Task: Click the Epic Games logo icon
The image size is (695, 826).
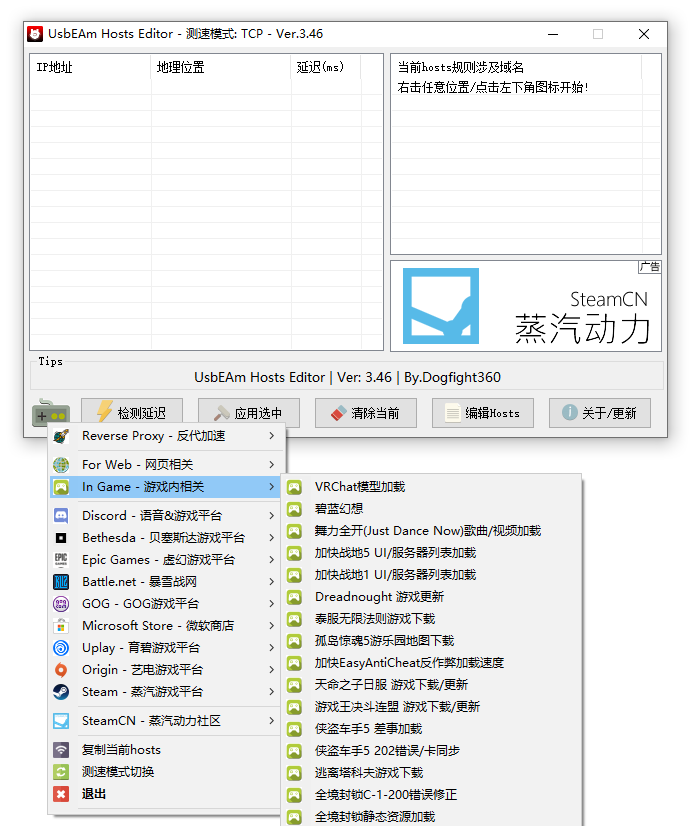Action: [61, 559]
